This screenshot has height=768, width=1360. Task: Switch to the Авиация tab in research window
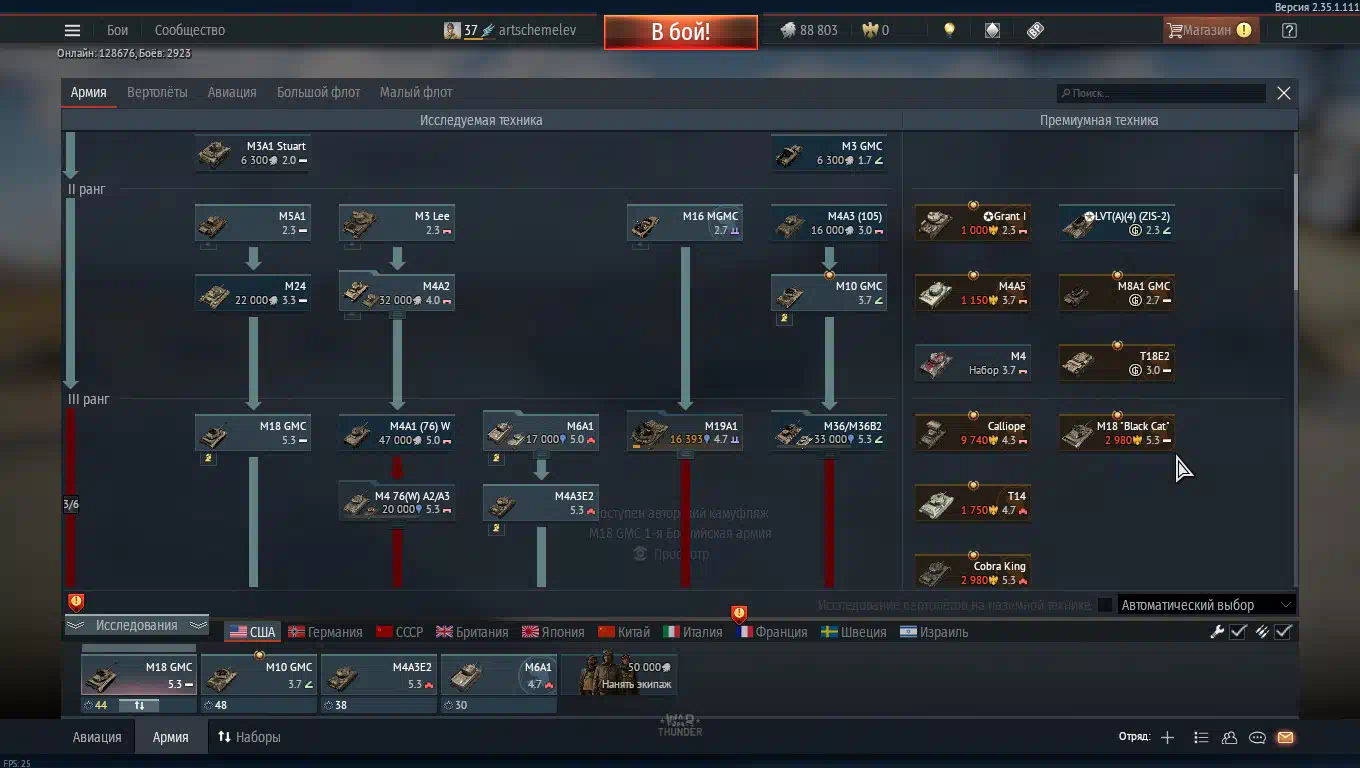click(232, 92)
